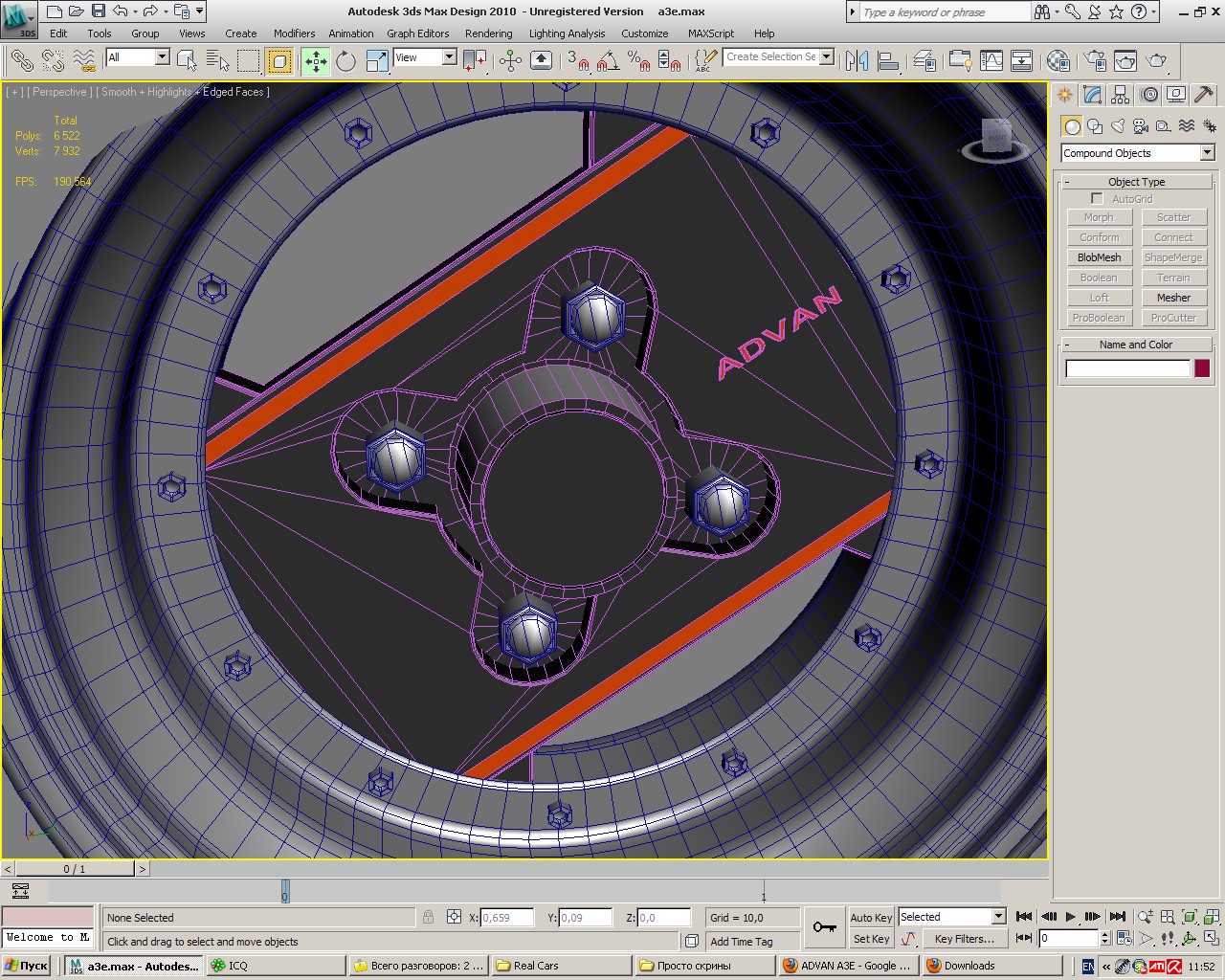This screenshot has width=1225, height=980.
Task: Toggle Auto Key animation mode
Action: 871,917
